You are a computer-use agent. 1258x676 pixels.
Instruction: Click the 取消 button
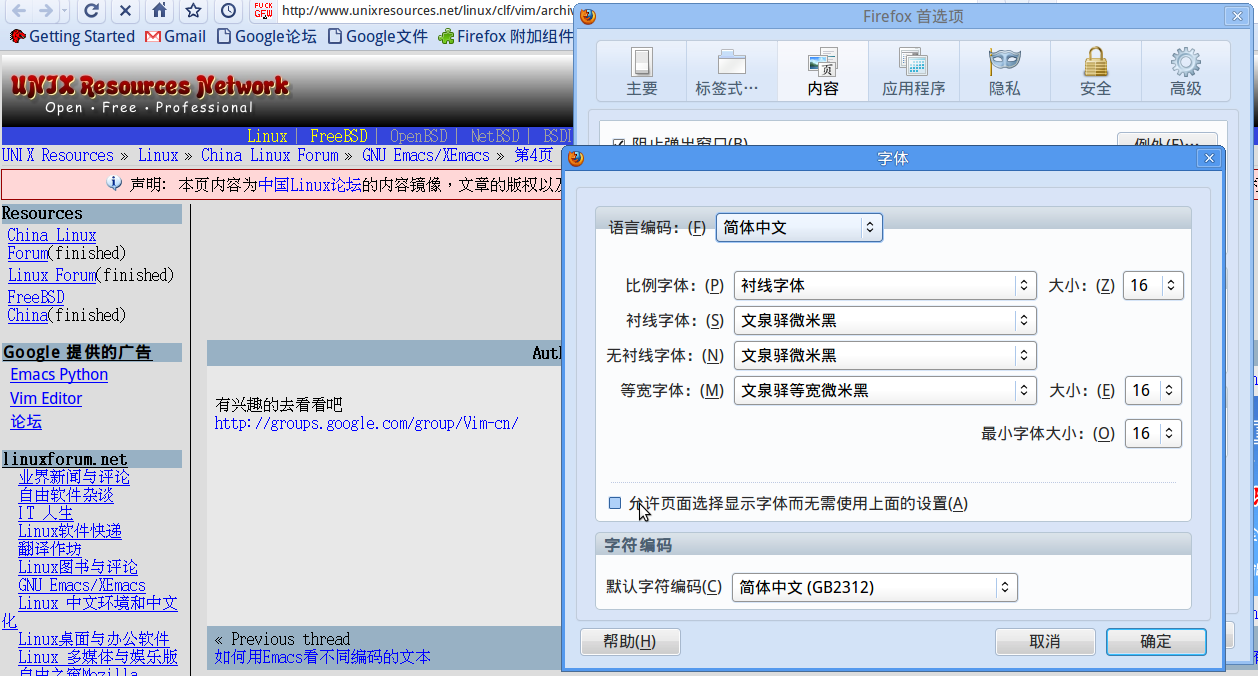[1045, 642]
